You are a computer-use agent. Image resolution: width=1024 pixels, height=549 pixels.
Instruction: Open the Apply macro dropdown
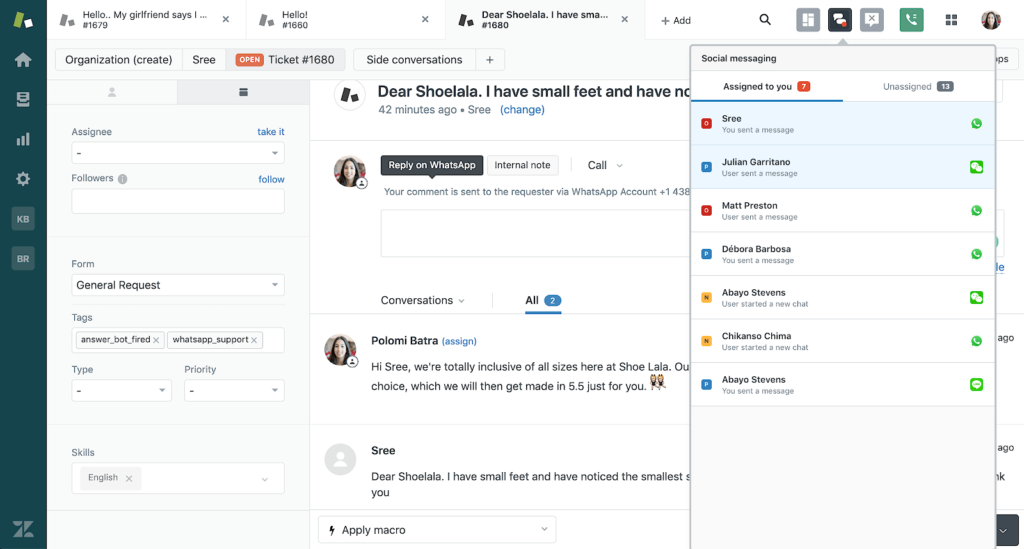point(437,529)
